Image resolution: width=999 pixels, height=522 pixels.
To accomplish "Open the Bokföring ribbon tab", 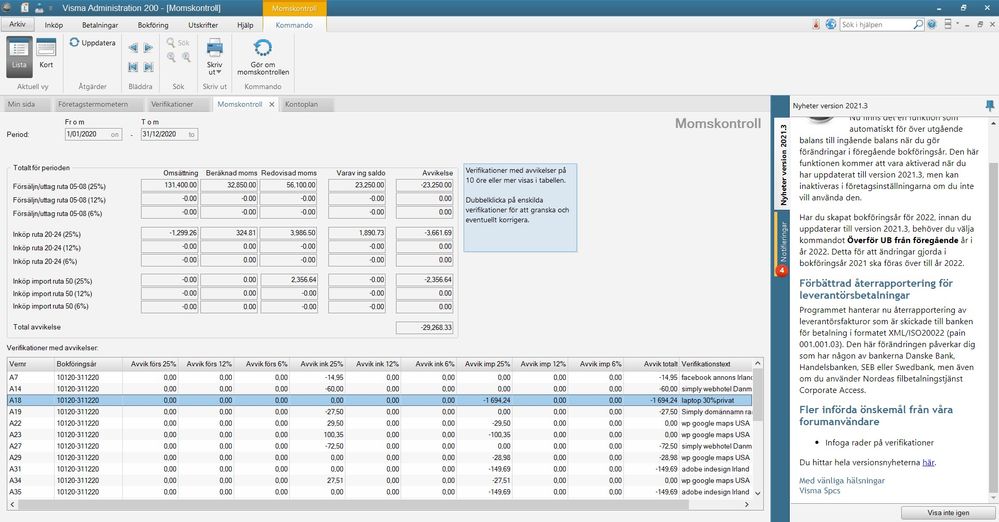I will tap(153, 25).
